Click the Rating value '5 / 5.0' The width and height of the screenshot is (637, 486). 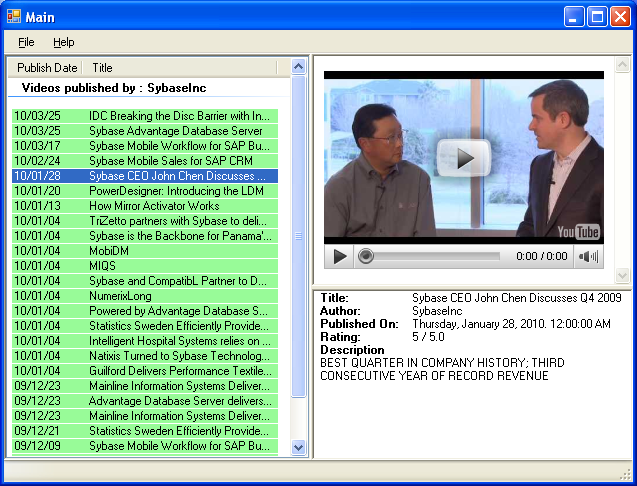tap(428, 337)
